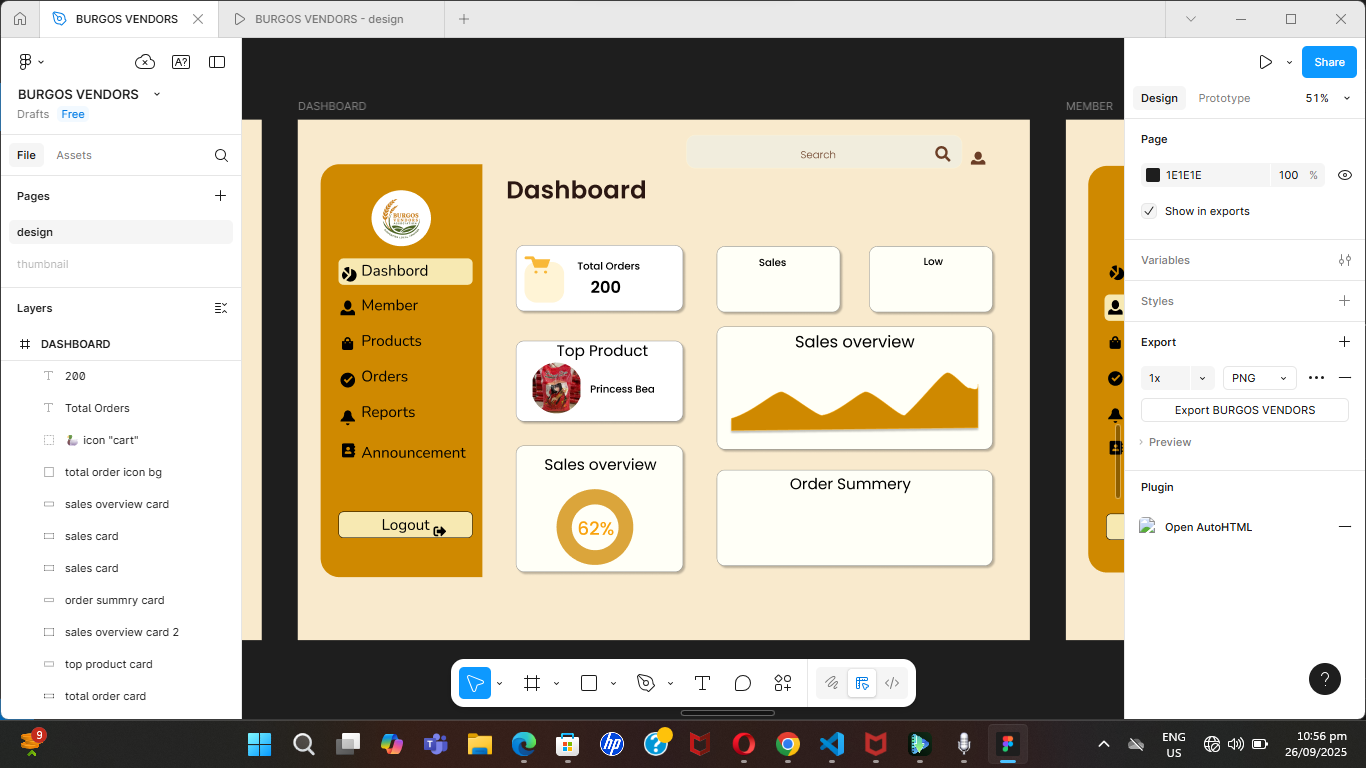
Task: Click the 1E1E1E page color swatch
Action: click(1153, 175)
